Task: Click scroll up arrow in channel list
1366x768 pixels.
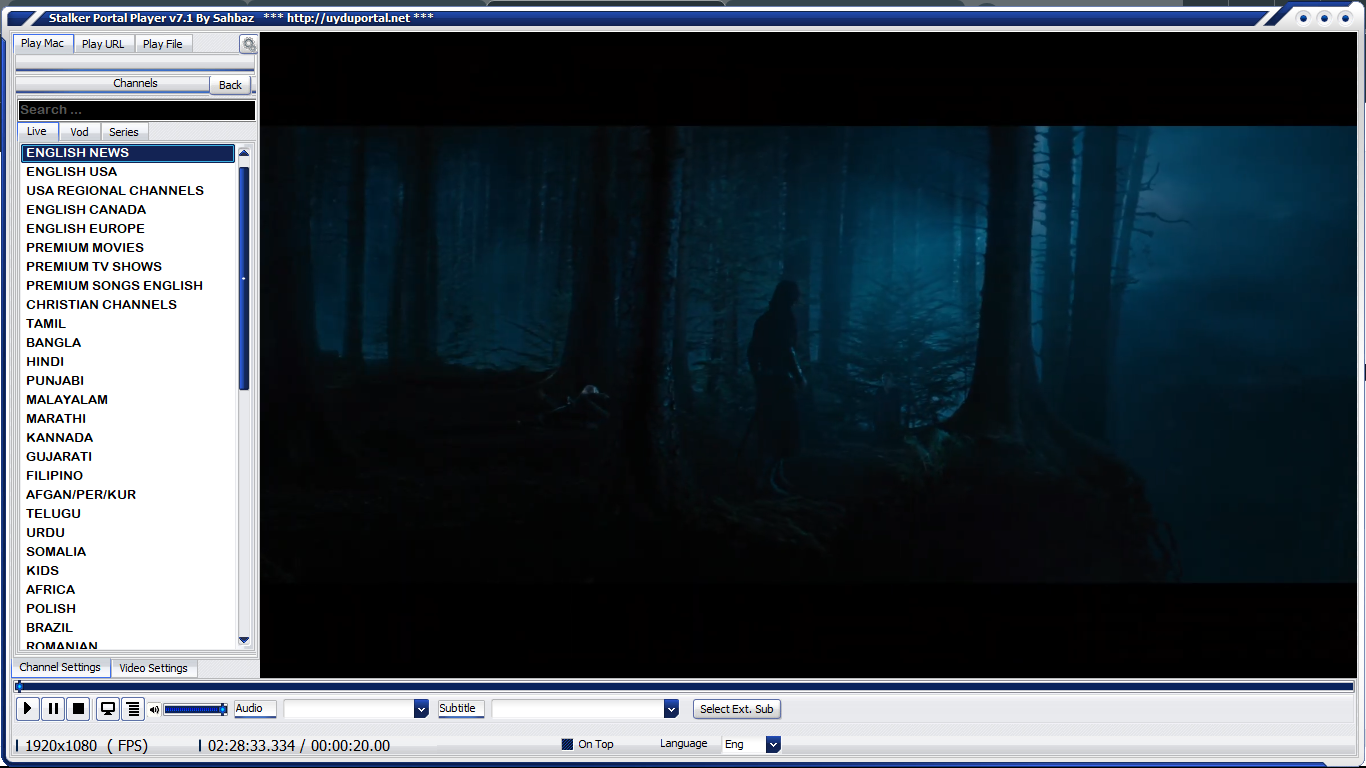Action: click(x=244, y=153)
